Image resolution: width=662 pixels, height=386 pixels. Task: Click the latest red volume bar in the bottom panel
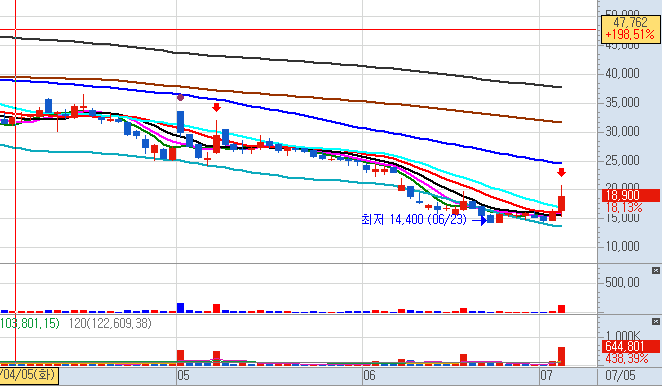click(561, 356)
